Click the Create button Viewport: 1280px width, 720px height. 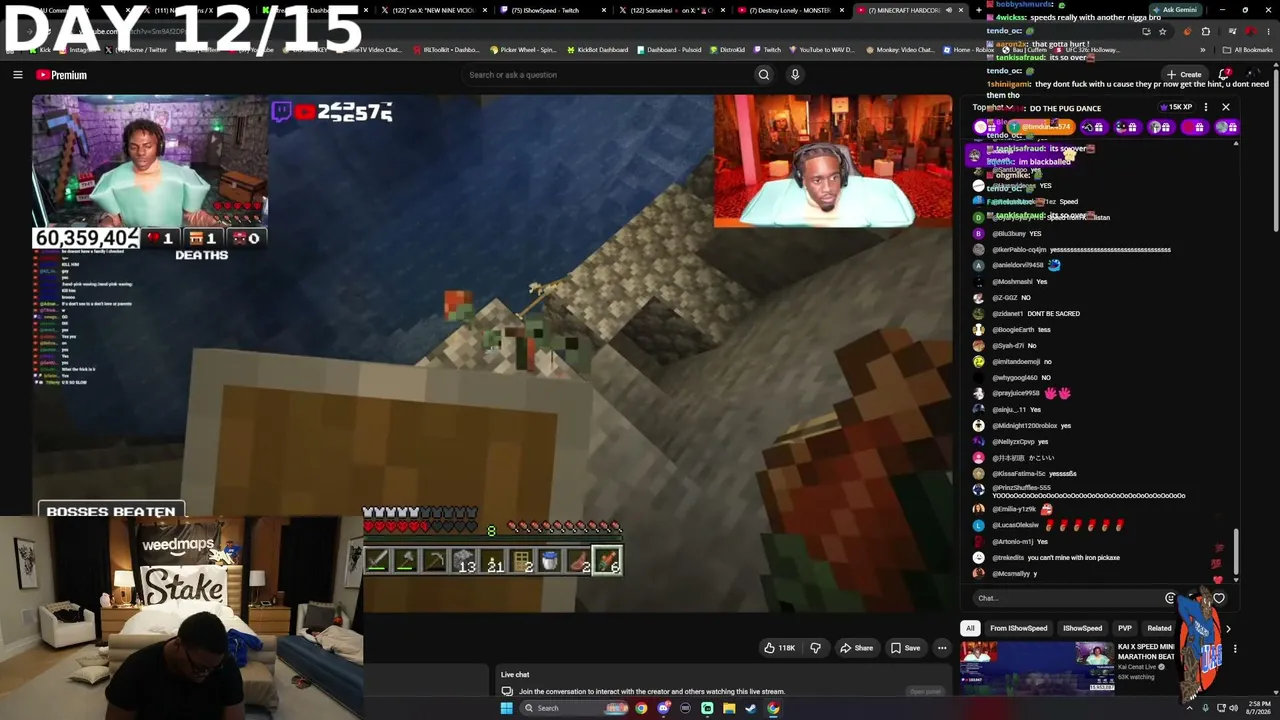point(1184,74)
